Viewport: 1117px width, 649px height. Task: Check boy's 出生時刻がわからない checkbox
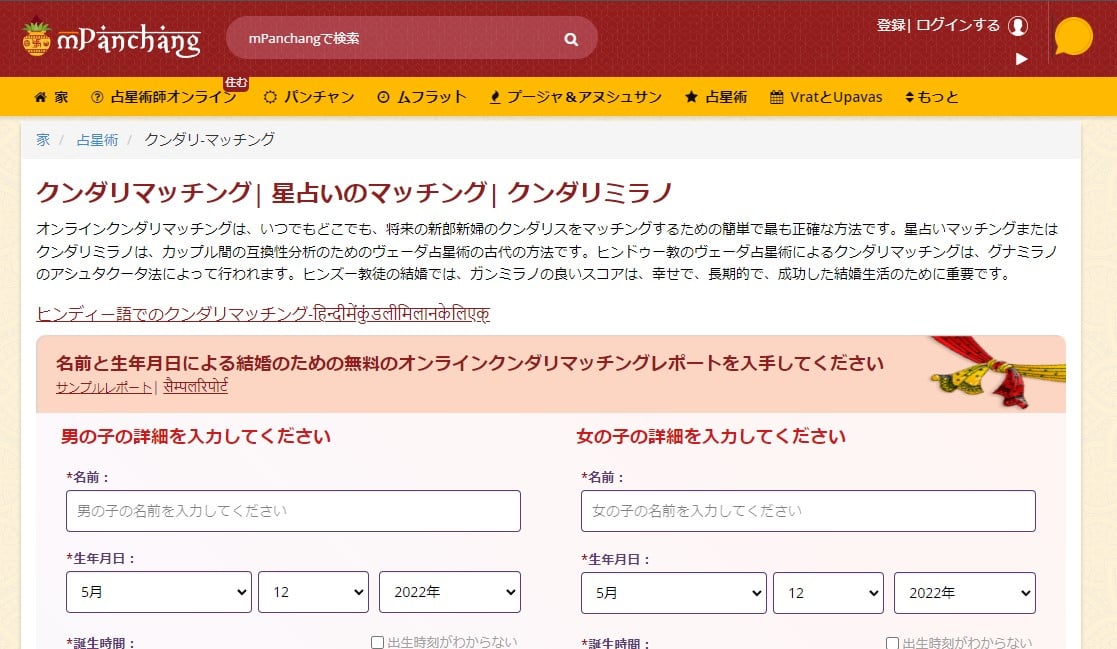coord(377,643)
